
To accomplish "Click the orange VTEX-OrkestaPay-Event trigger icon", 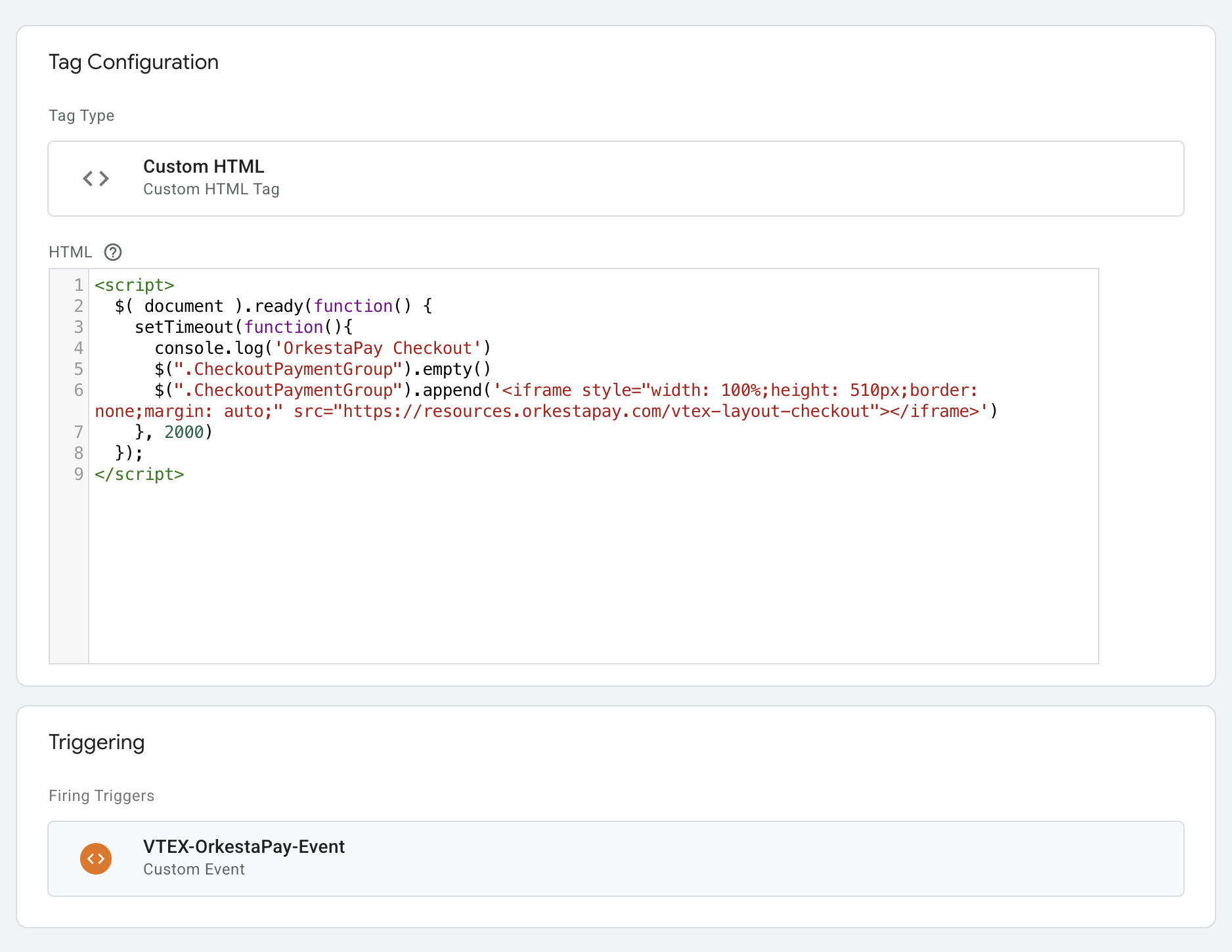I will [x=96, y=859].
